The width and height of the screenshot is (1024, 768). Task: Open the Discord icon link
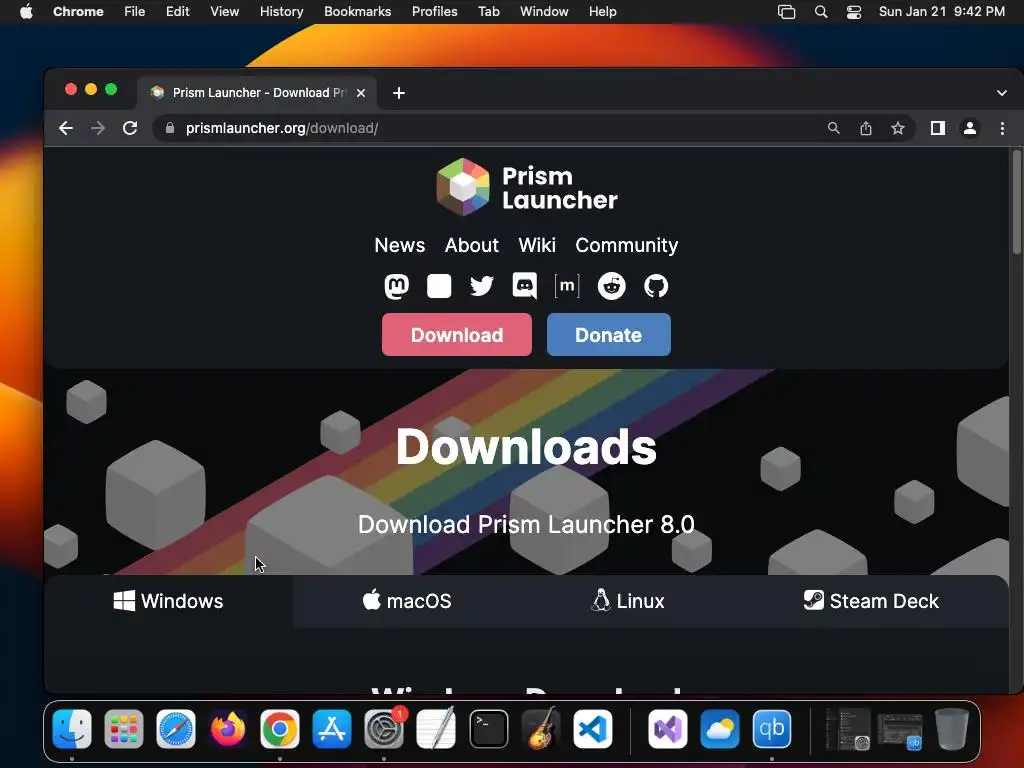[524, 286]
